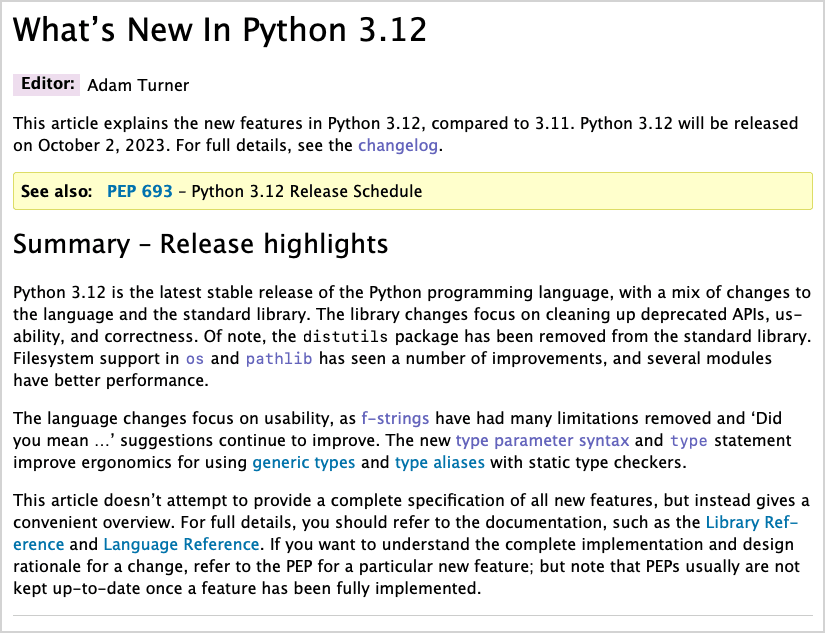This screenshot has height=633, width=825.
Task: Click the 'Summary – Release highlights' heading
Action: (200, 244)
